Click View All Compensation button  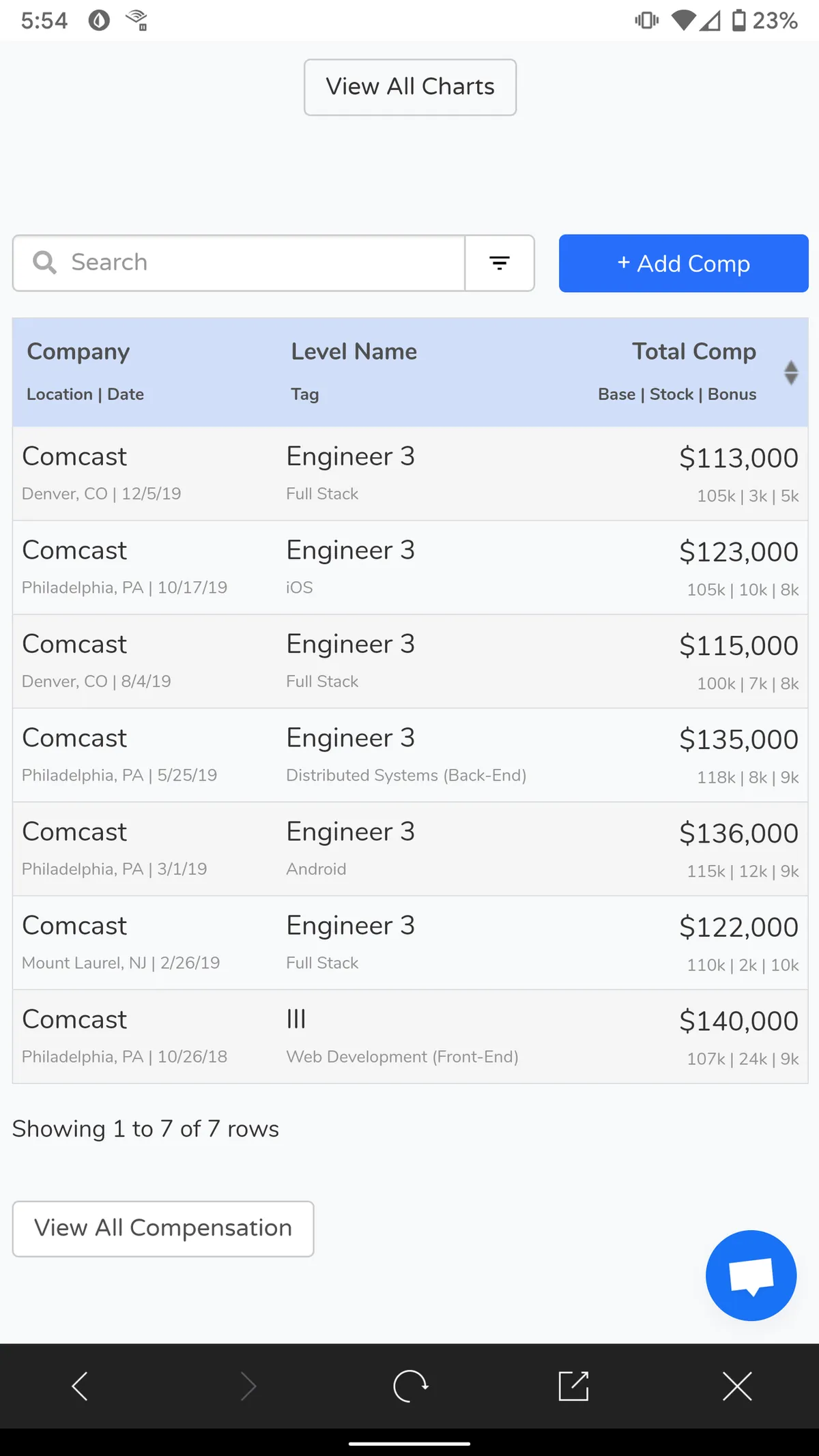tap(163, 1228)
